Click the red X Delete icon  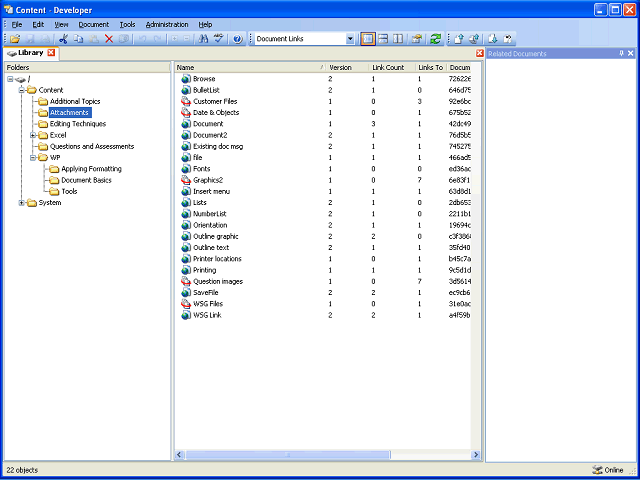click(x=109, y=39)
